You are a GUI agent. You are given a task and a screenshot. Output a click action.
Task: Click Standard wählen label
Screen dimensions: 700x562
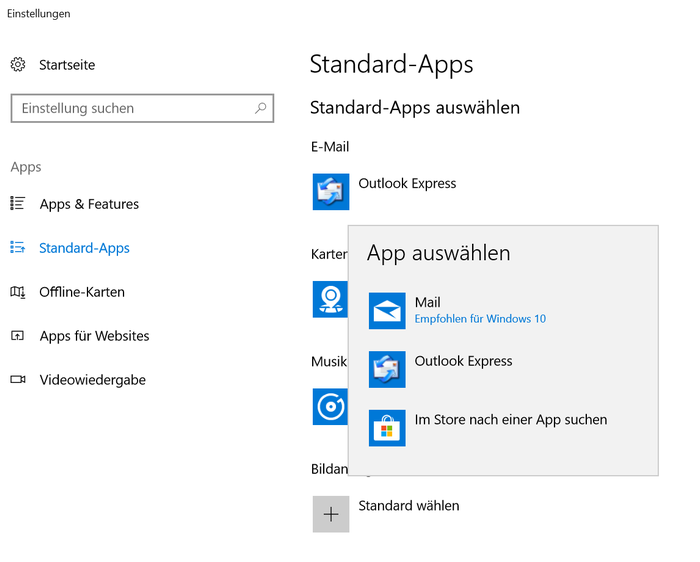(408, 506)
